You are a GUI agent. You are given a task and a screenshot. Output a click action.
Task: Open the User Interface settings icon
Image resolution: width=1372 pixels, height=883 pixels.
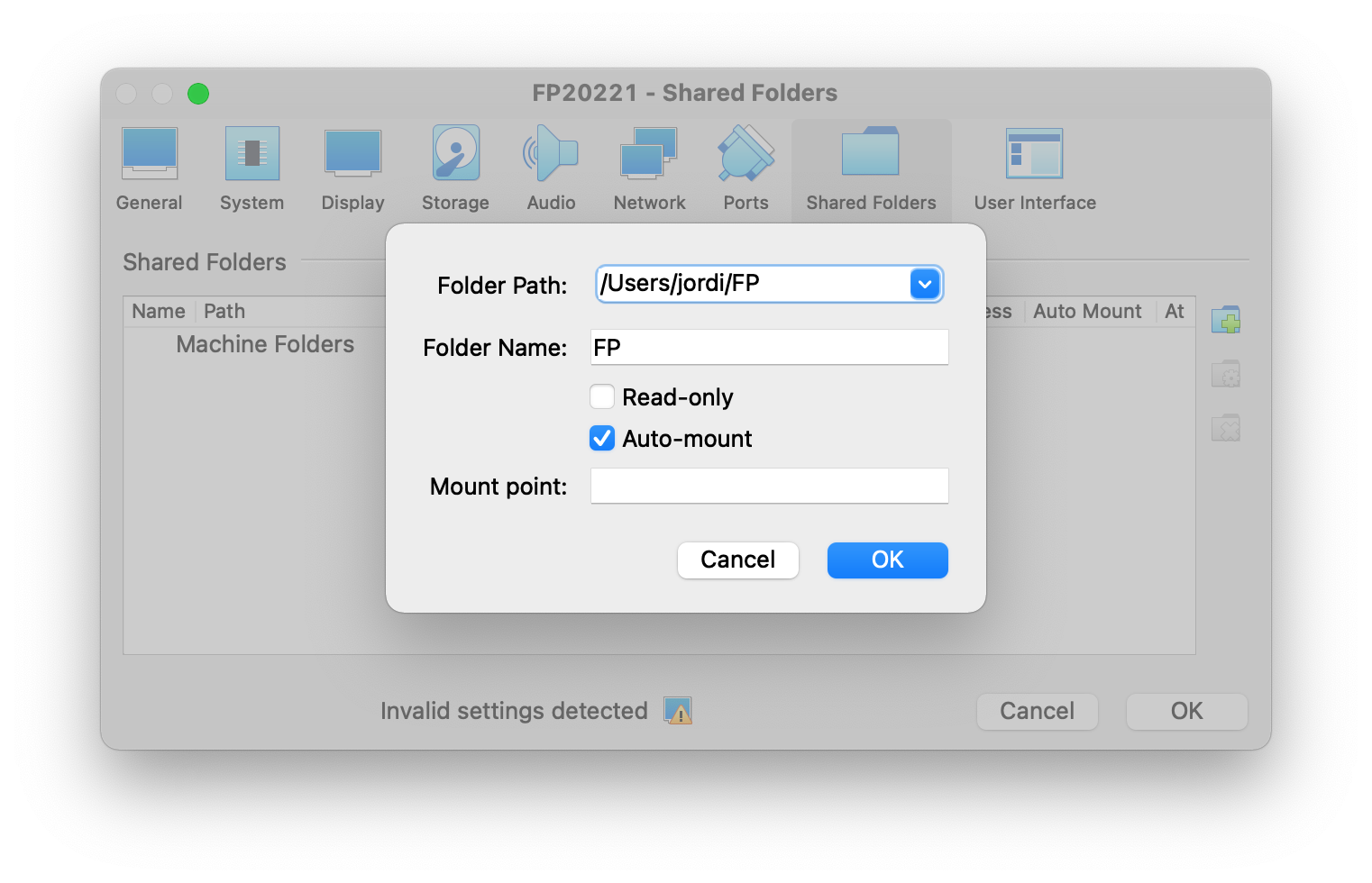click(1034, 155)
